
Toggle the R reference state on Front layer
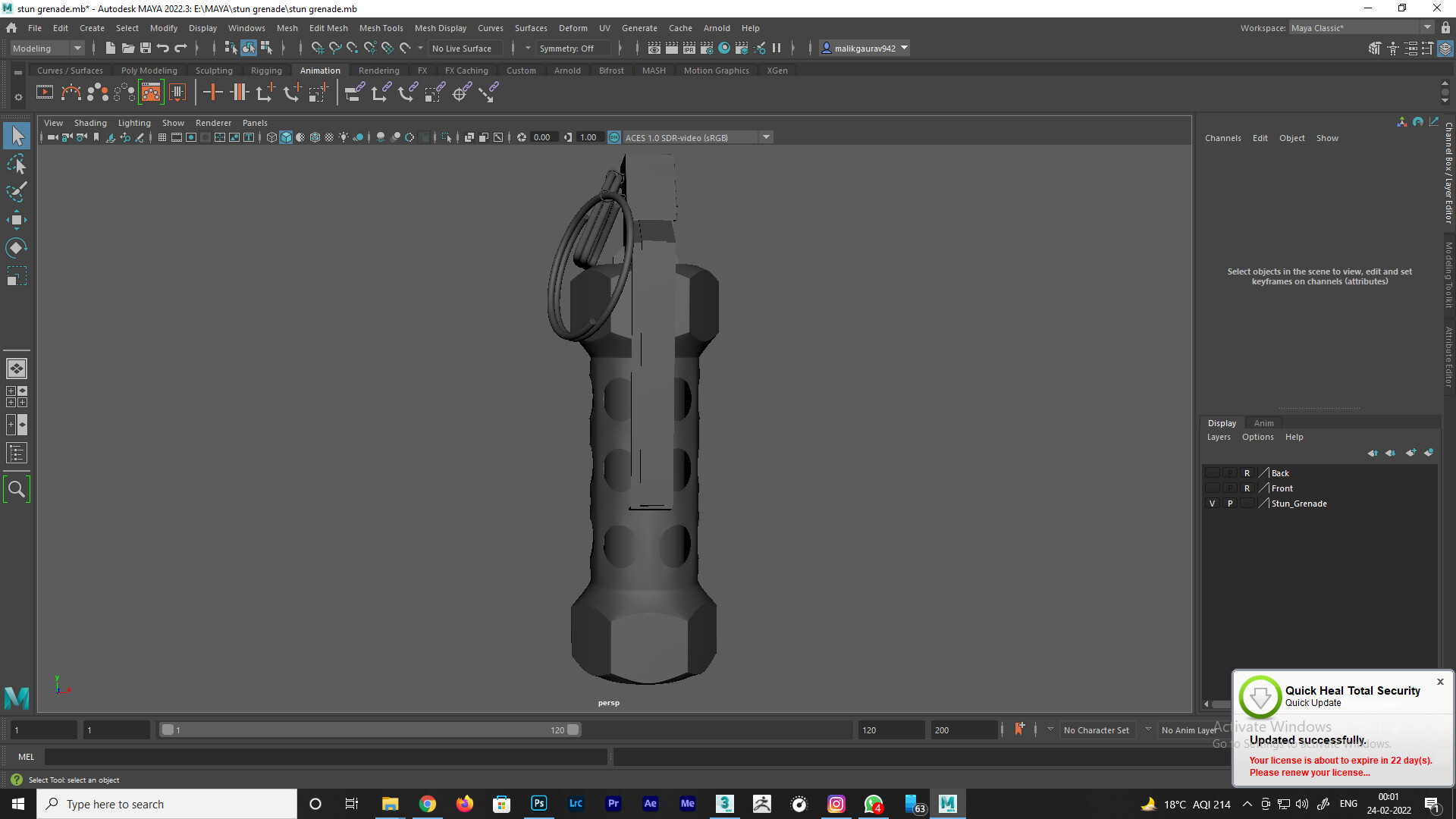pos(1247,488)
